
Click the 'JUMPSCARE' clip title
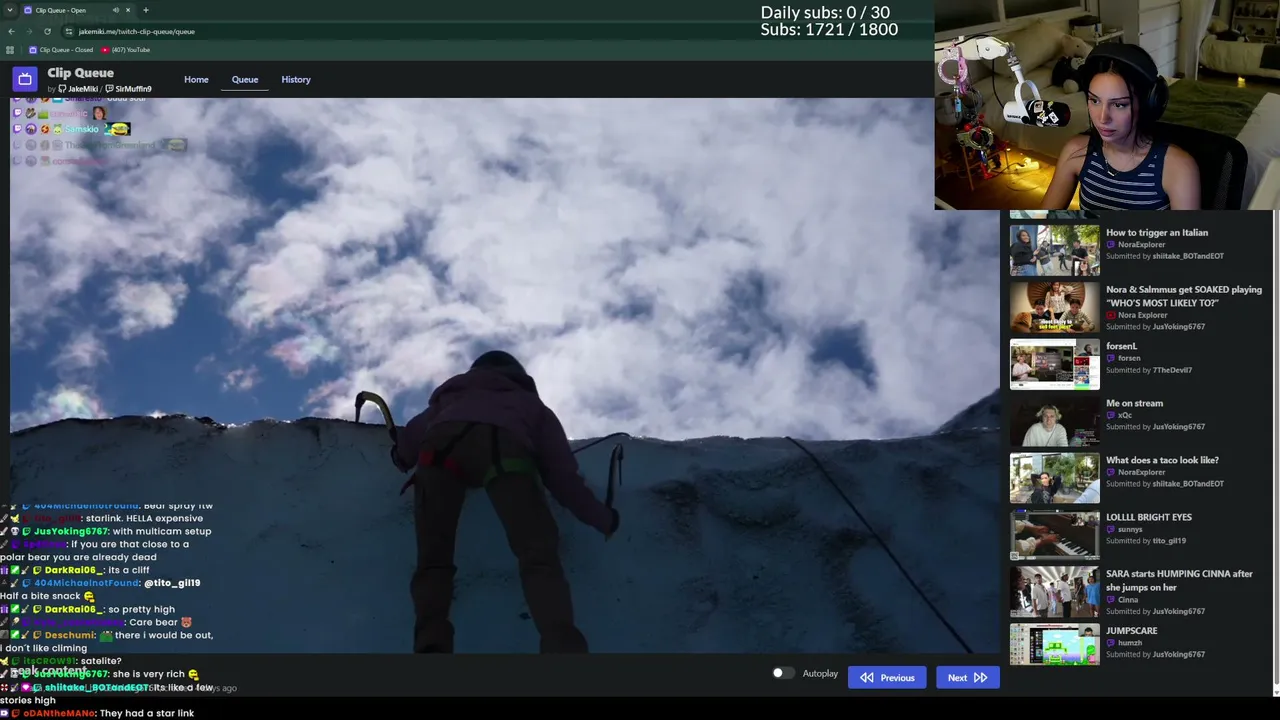tap(1132, 631)
